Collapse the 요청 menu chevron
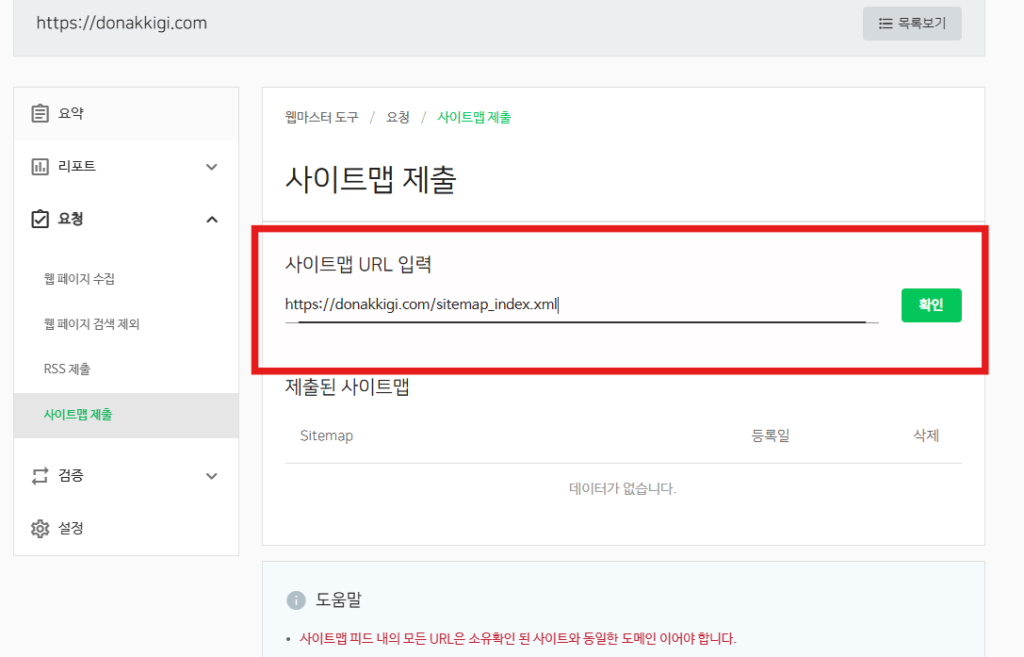 click(x=212, y=219)
